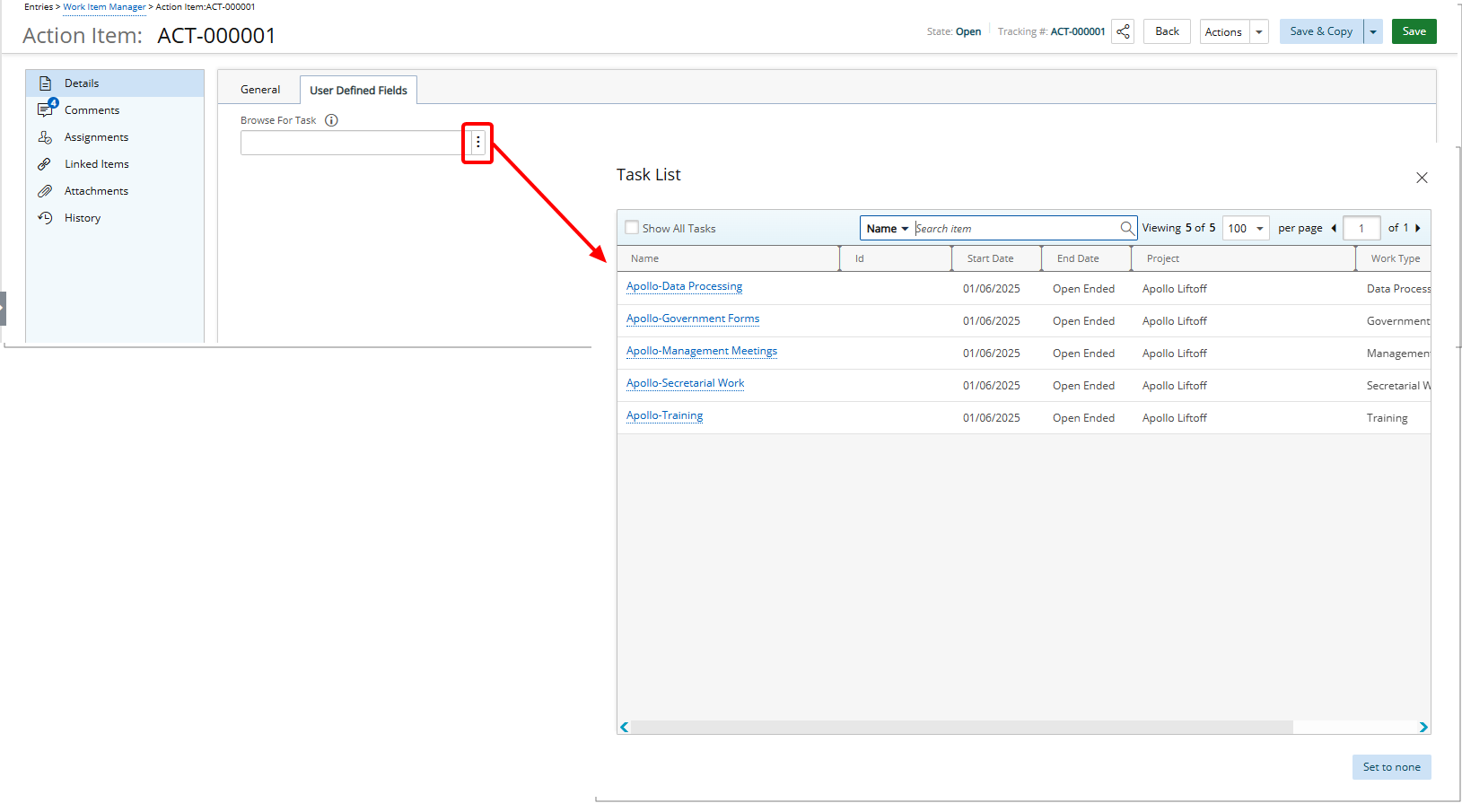Switch to the General tab
The height and width of the screenshot is (812, 1462).
(x=260, y=90)
